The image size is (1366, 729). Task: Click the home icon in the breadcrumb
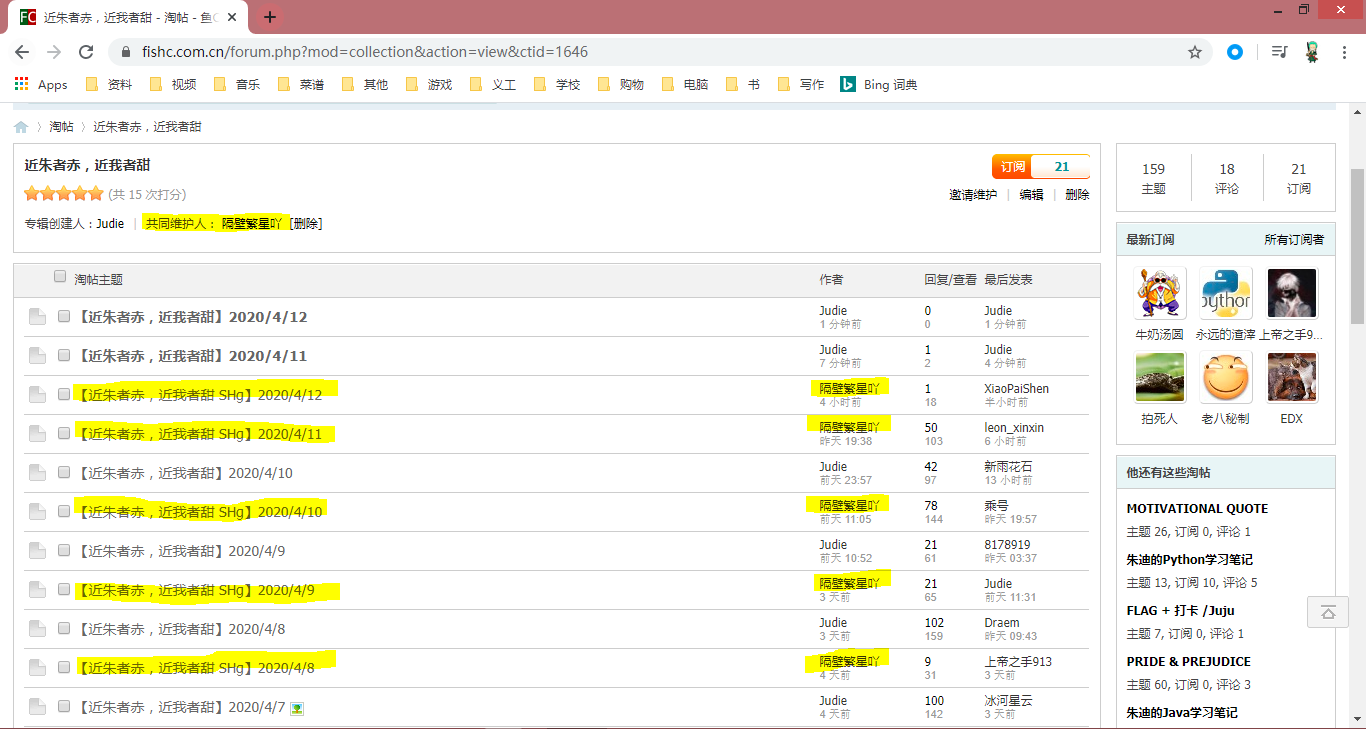(21, 127)
